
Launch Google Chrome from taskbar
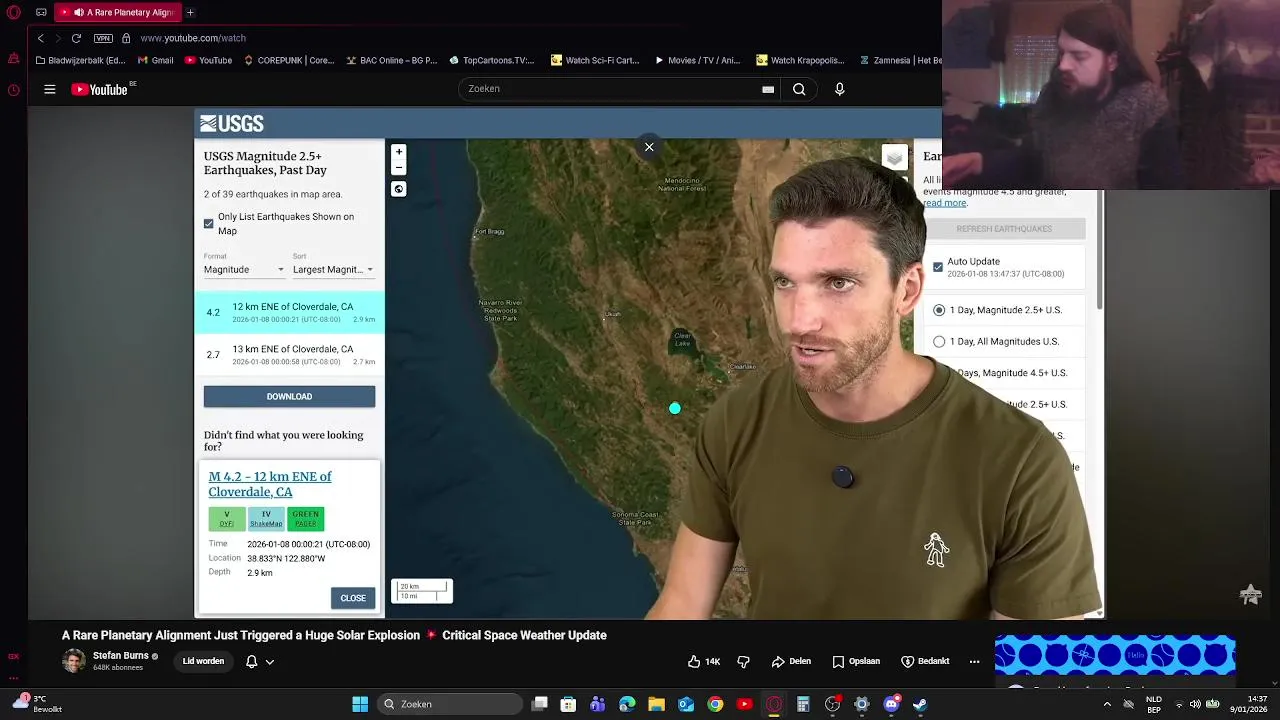pyautogui.click(x=715, y=704)
